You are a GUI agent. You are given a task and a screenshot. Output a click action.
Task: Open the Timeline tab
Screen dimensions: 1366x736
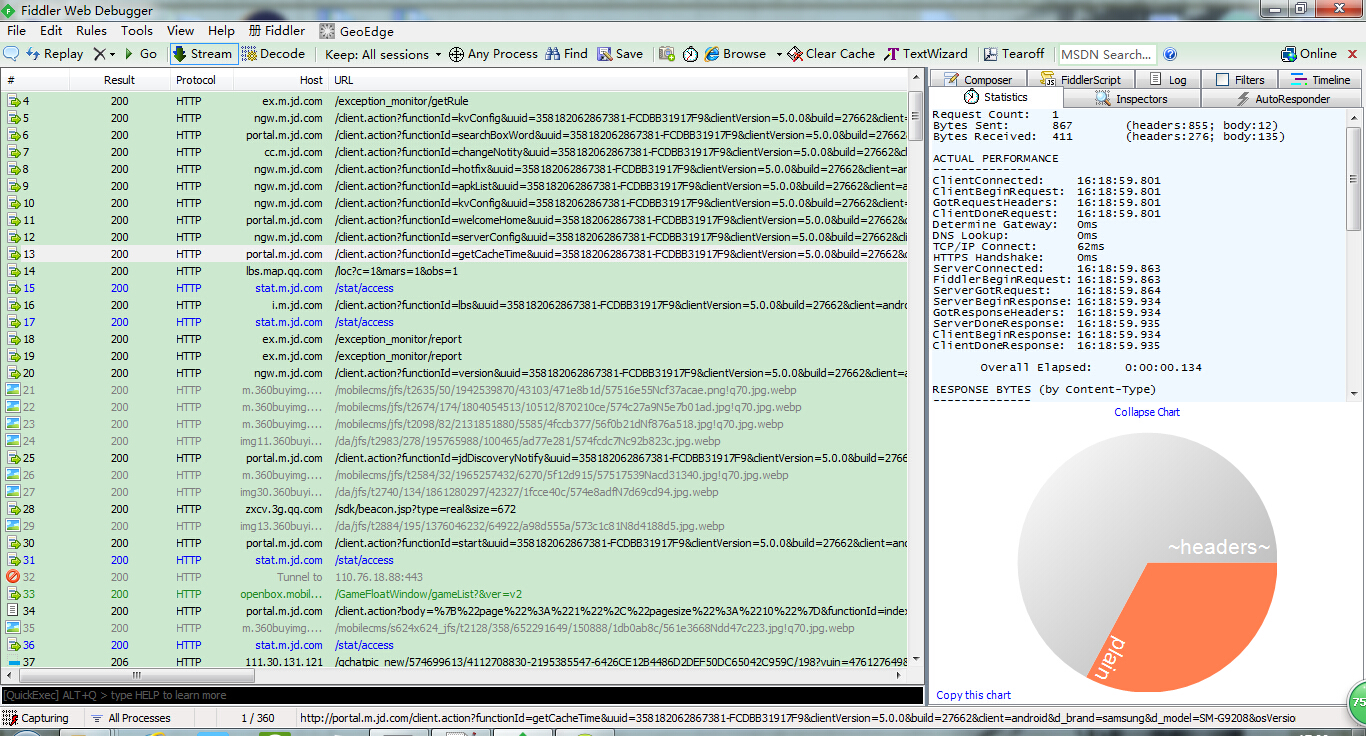[1320, 80]
